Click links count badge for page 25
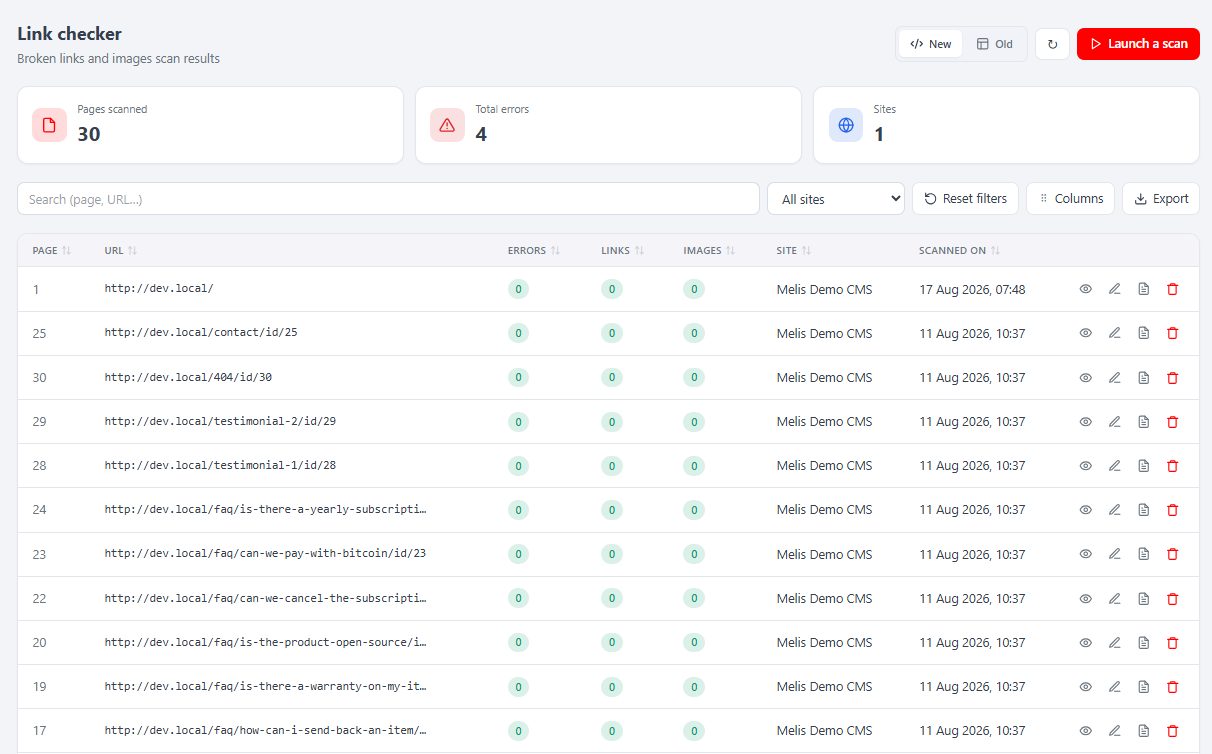 [612, 333]
